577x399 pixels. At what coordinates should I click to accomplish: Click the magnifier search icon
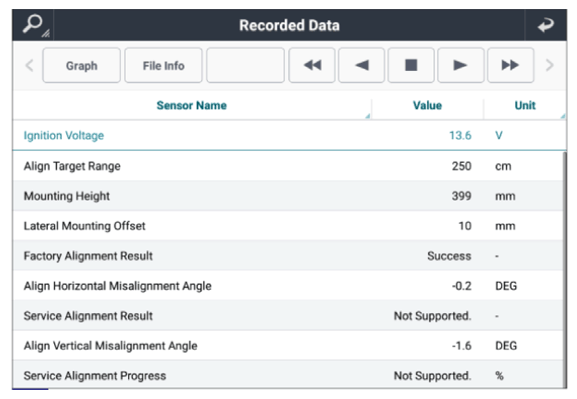point(34,25)
